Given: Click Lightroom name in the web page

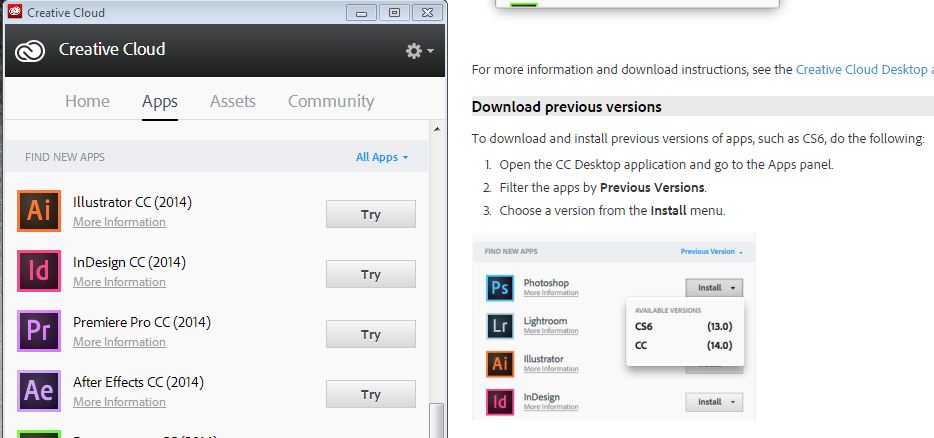Looking at the screenshot, I should click(x=545, y=321).
